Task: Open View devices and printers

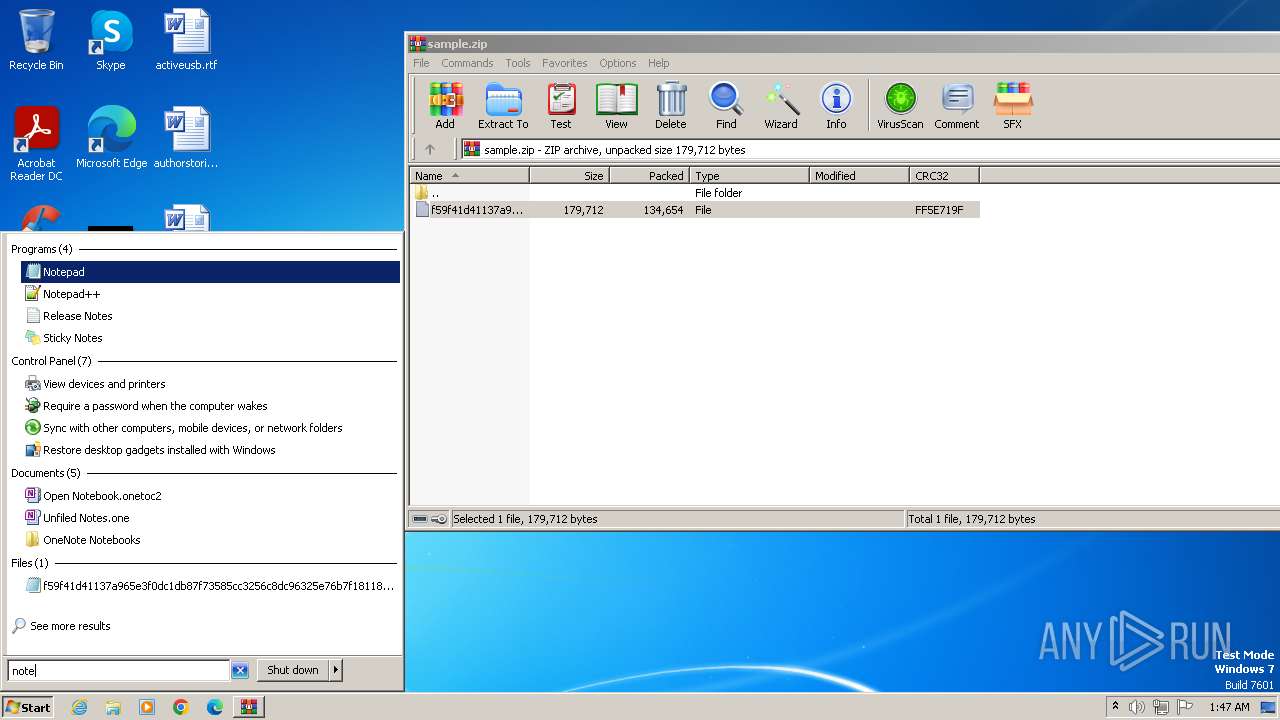Action: click(x=210, y=384)
